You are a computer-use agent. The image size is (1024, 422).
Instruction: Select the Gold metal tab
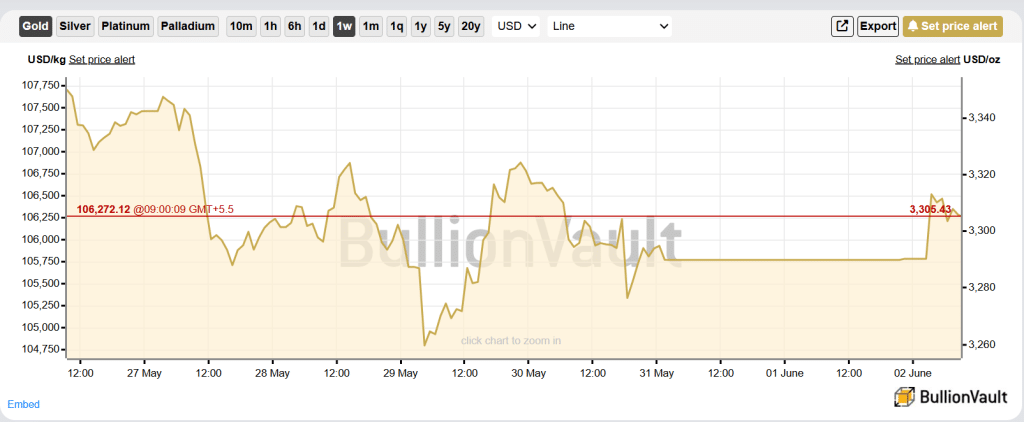36,26
